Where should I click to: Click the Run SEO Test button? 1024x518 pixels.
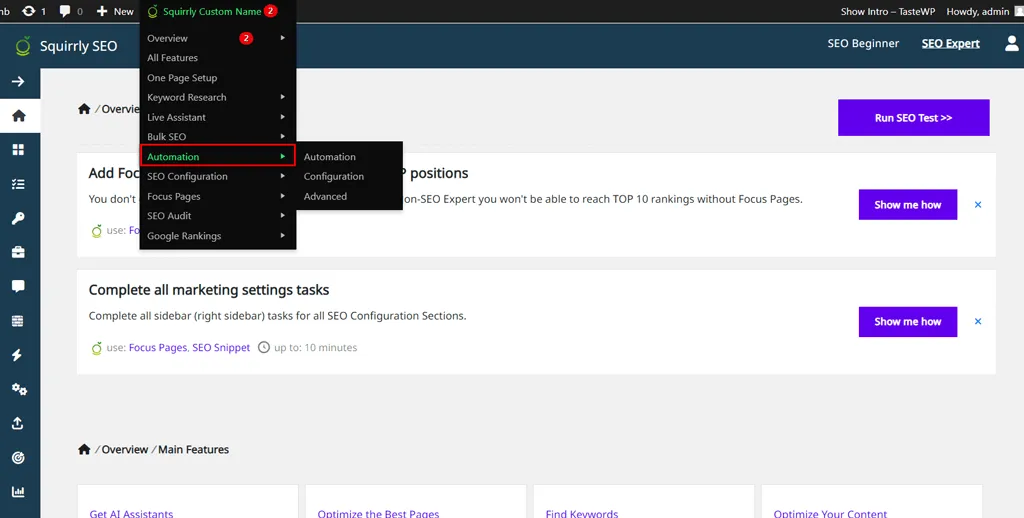coord(914,118)
